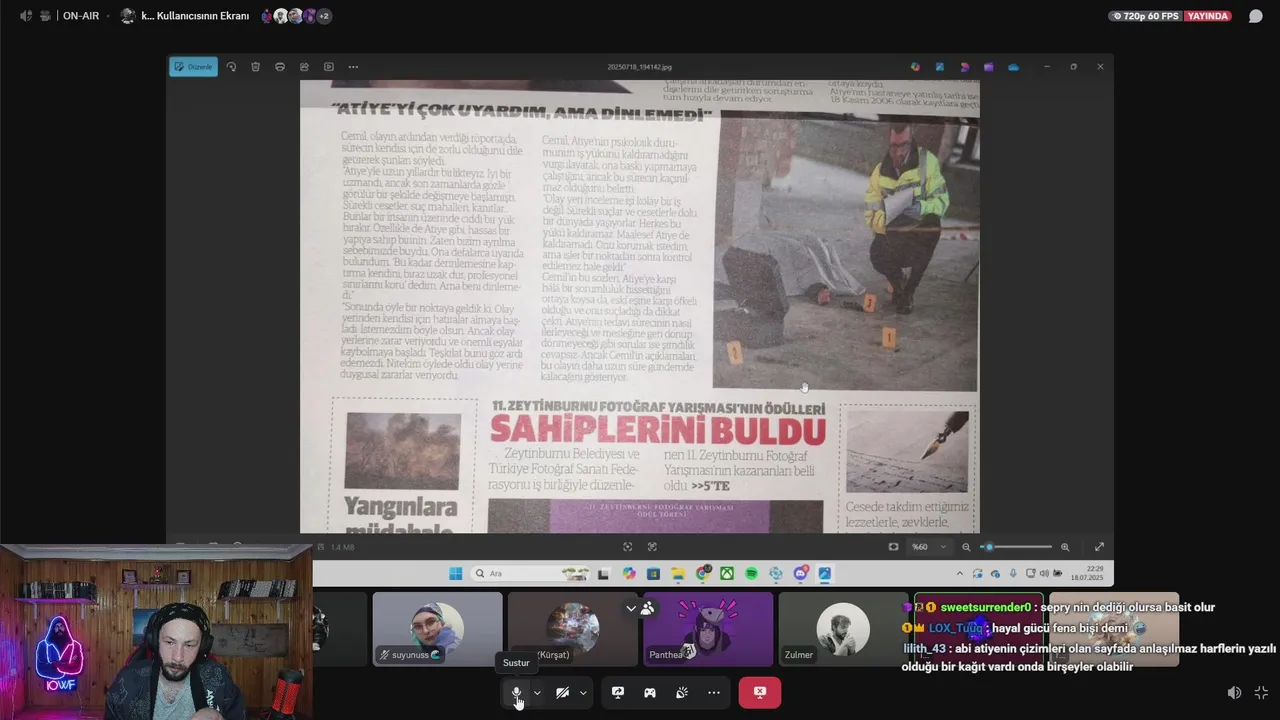Select suyunuss participant tile

[x=437, y=629]
